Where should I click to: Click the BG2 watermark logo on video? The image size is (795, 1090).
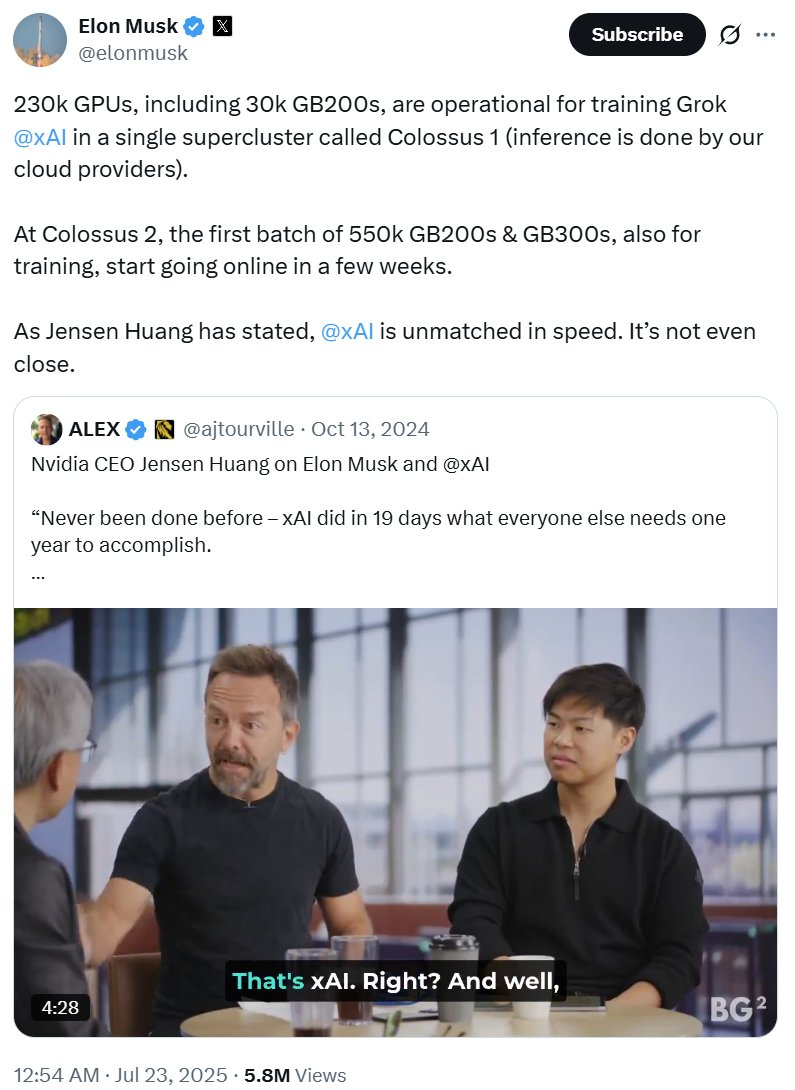(738, 1009)
